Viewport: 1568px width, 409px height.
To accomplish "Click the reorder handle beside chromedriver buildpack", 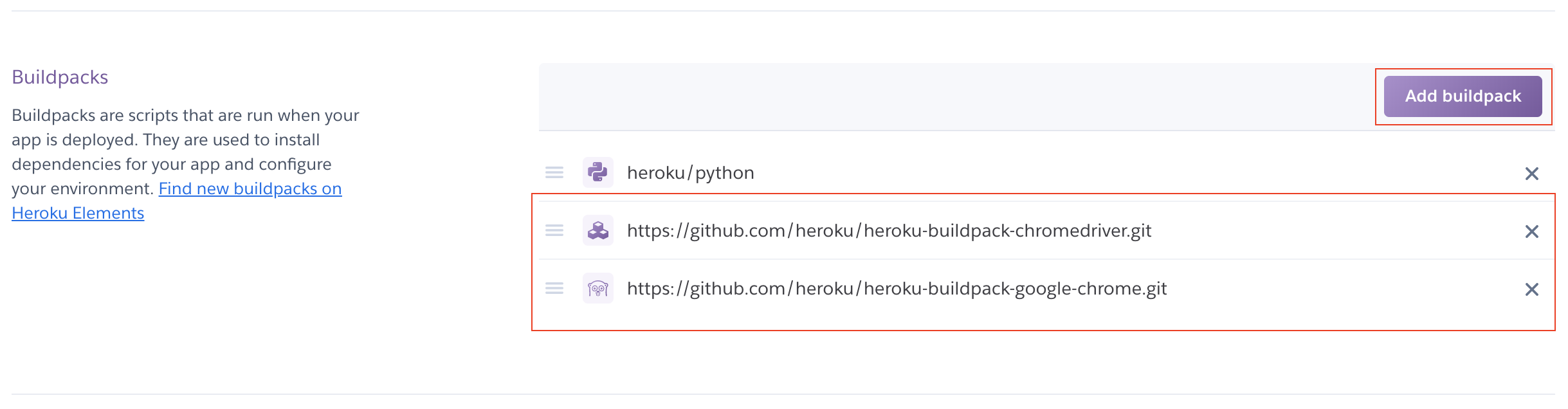I will [554, 230].
